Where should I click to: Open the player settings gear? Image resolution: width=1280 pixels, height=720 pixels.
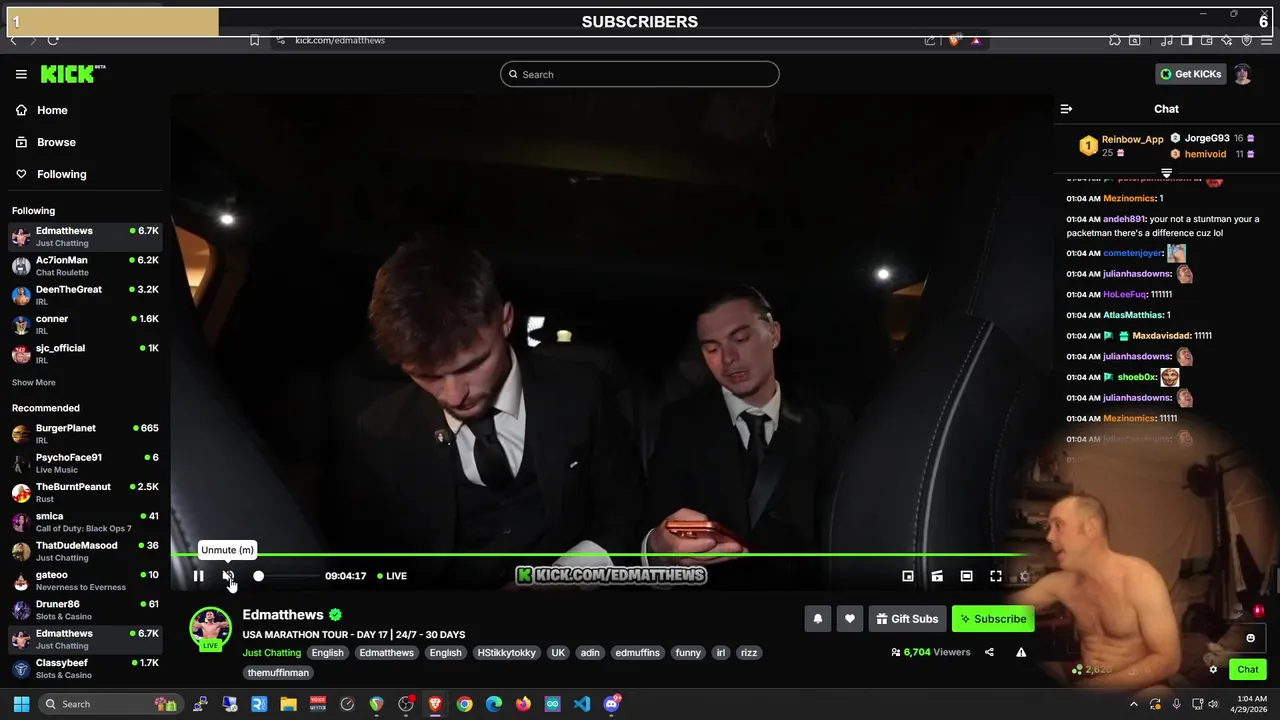(1024, 576)
